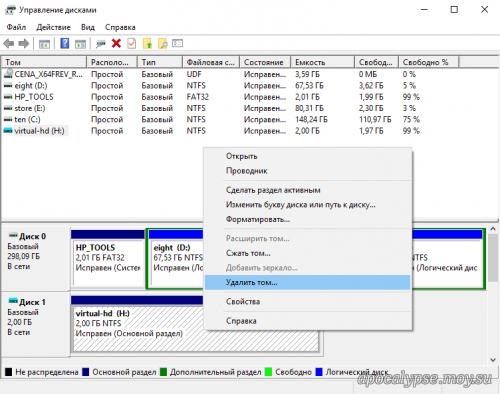Click the 110,97 ГБ free space cell
500x394 pixels.
375,119
